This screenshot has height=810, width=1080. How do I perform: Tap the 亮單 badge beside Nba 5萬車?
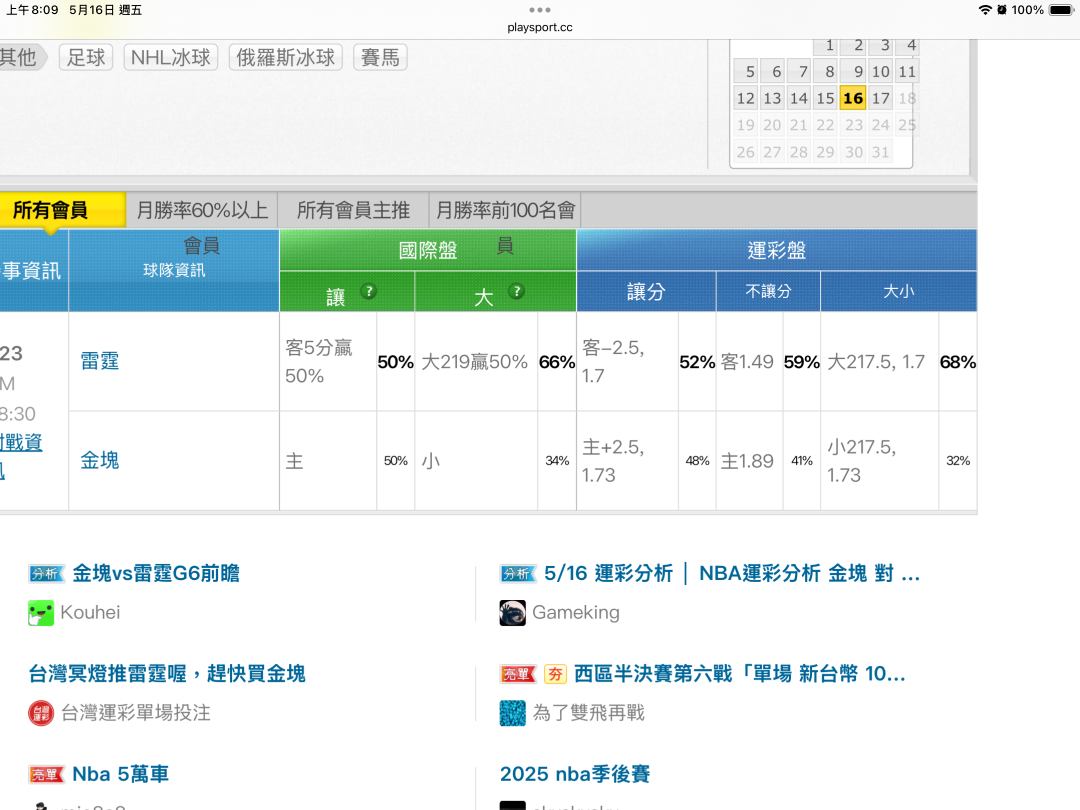click(x=47, y=774)
